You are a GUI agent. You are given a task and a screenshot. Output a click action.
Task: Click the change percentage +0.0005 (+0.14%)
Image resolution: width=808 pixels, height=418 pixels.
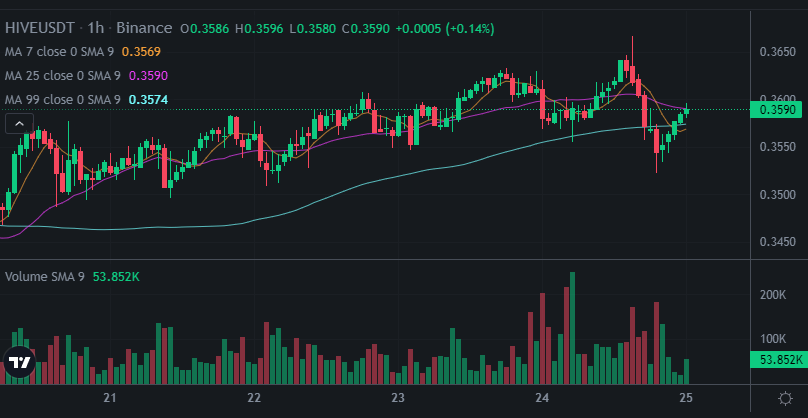tap(445, 28)
